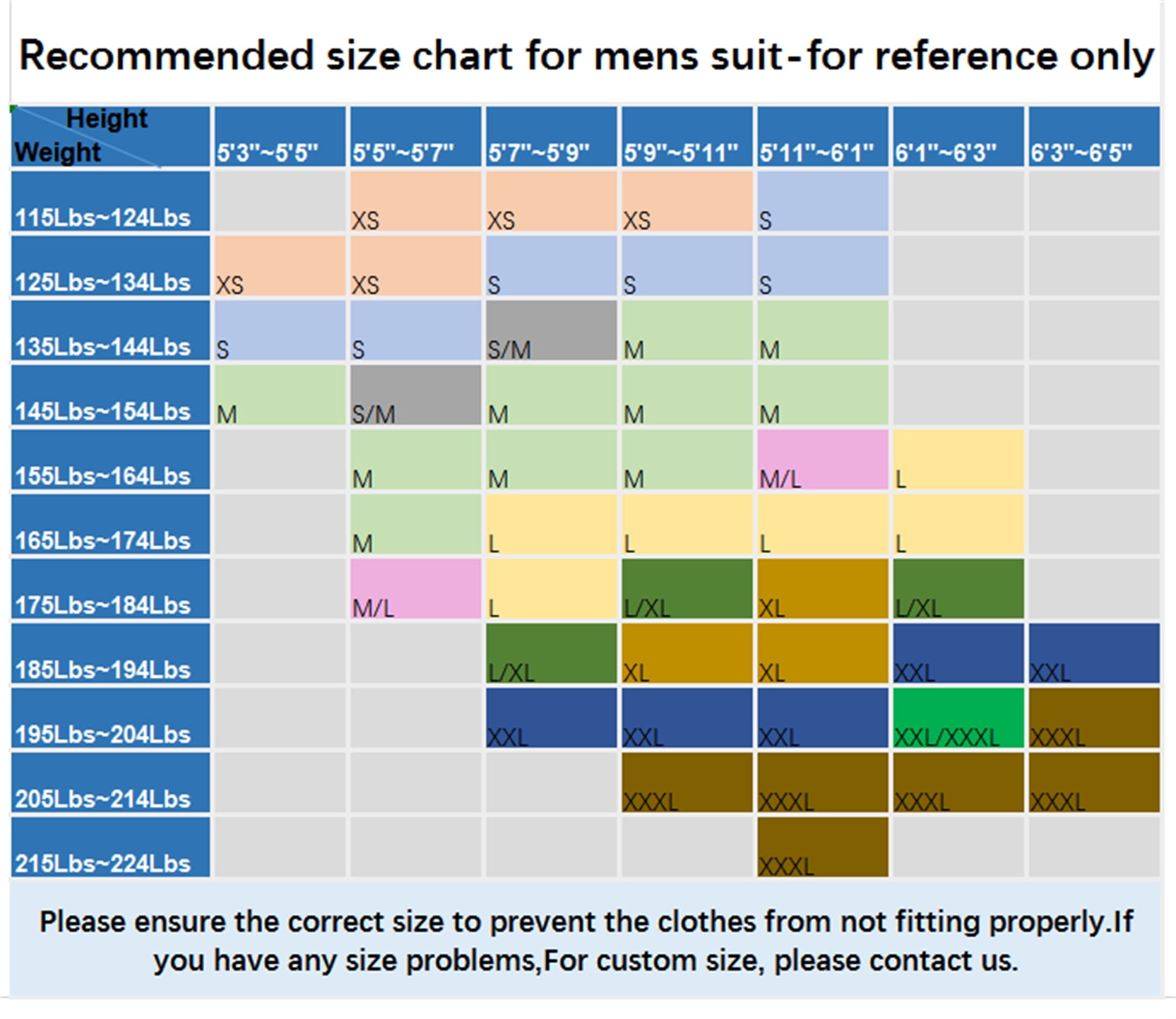Viewport: 1176px width, 1019px height.
Task: Click the 6'3"~6'5" height column header
Action: tap(1093, 136)
